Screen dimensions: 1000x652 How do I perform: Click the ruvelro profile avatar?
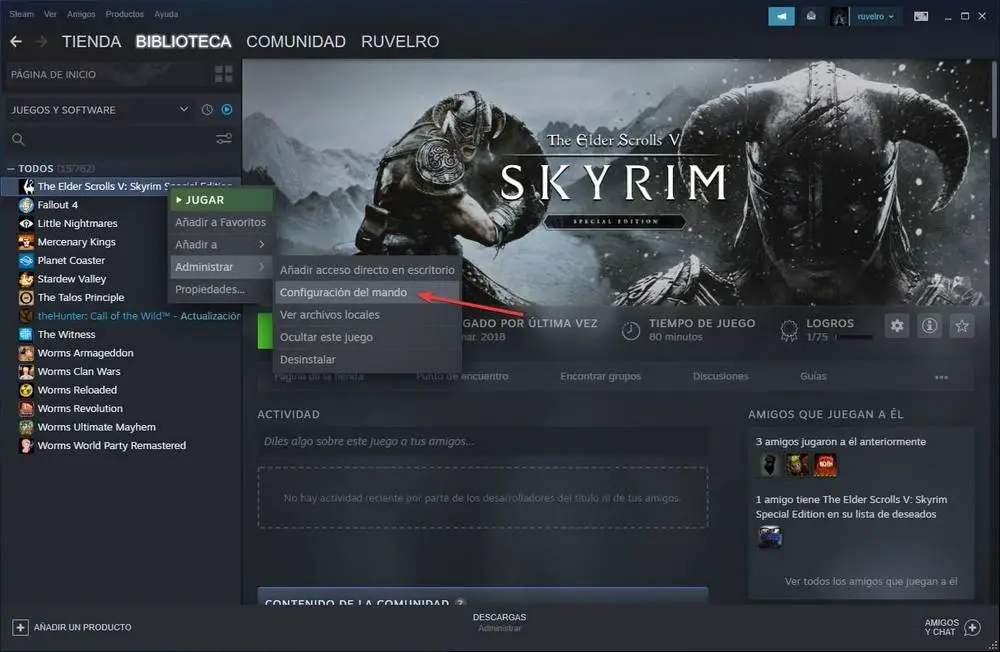tap(839, 17)
